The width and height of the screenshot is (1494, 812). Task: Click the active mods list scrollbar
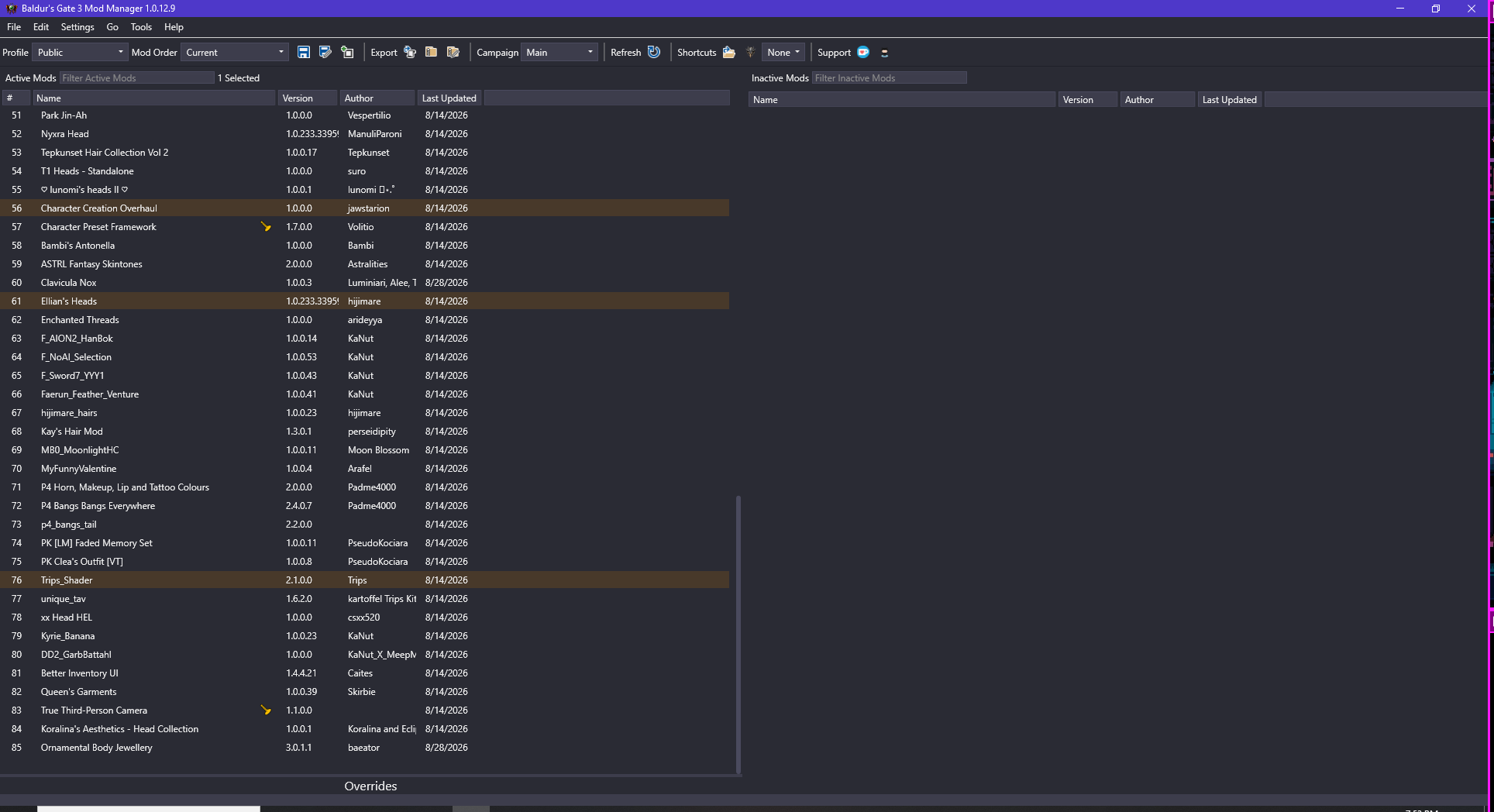pyautogui.click(x=738, y=634)
